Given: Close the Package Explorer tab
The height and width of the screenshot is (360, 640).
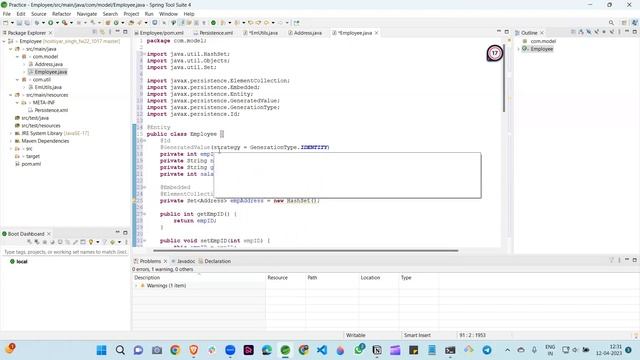Looking at the screenshot, I should pos(51,33).
